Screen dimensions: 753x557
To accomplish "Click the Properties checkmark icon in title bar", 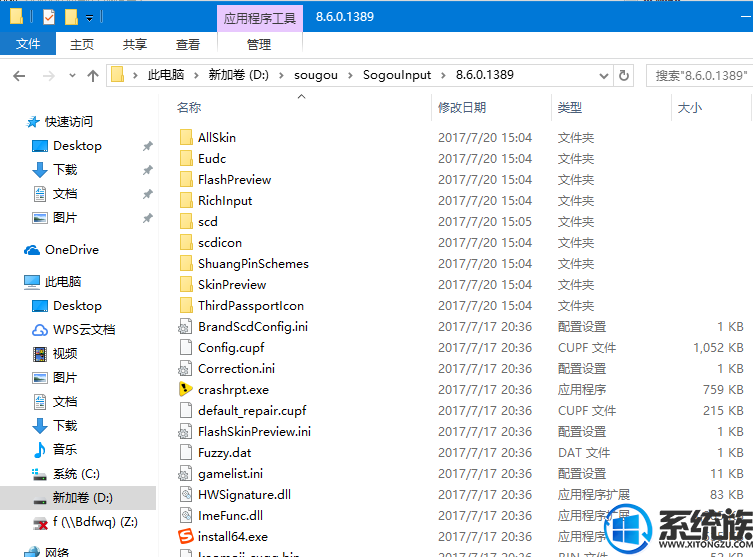I will pos(49,18).
